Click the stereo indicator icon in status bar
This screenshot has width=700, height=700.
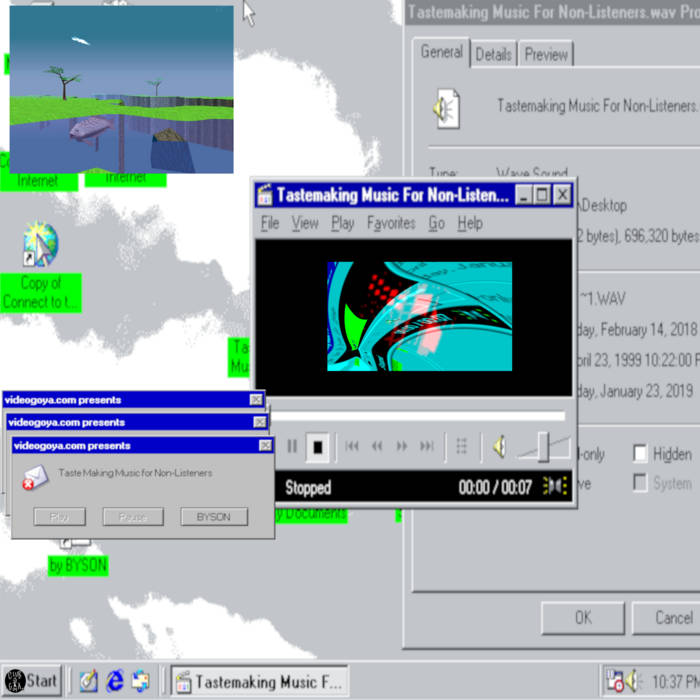pos(554,487)
